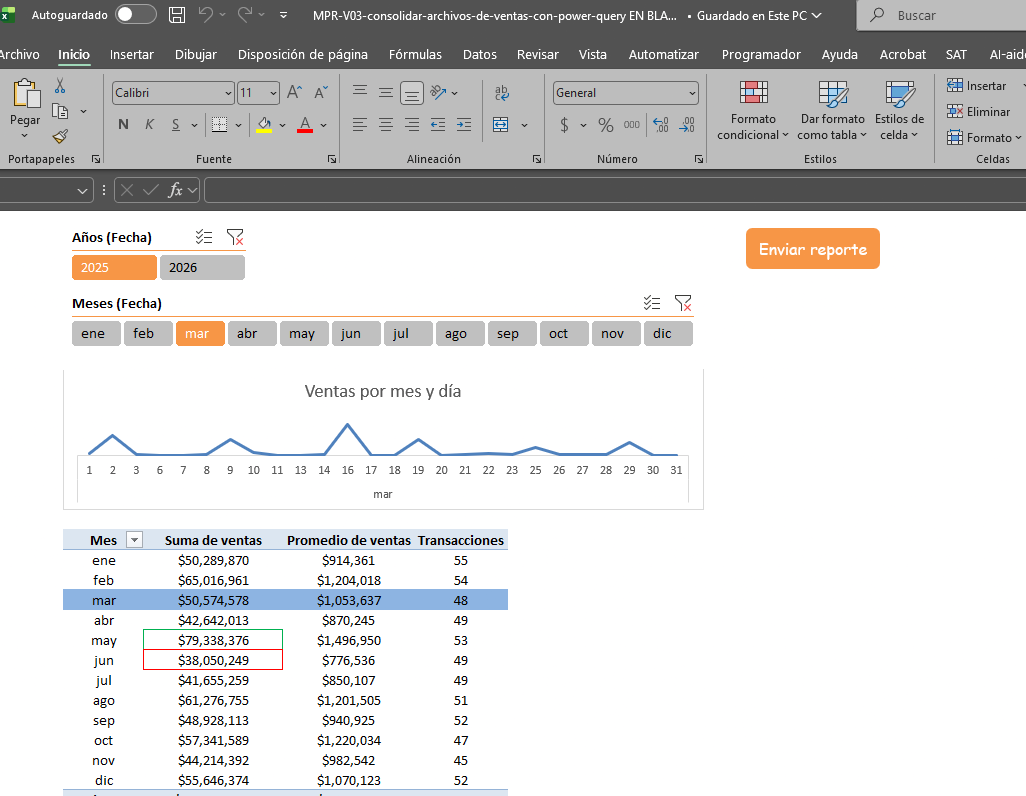Toggle Autoguardado switch

click(x=136, y=14)
